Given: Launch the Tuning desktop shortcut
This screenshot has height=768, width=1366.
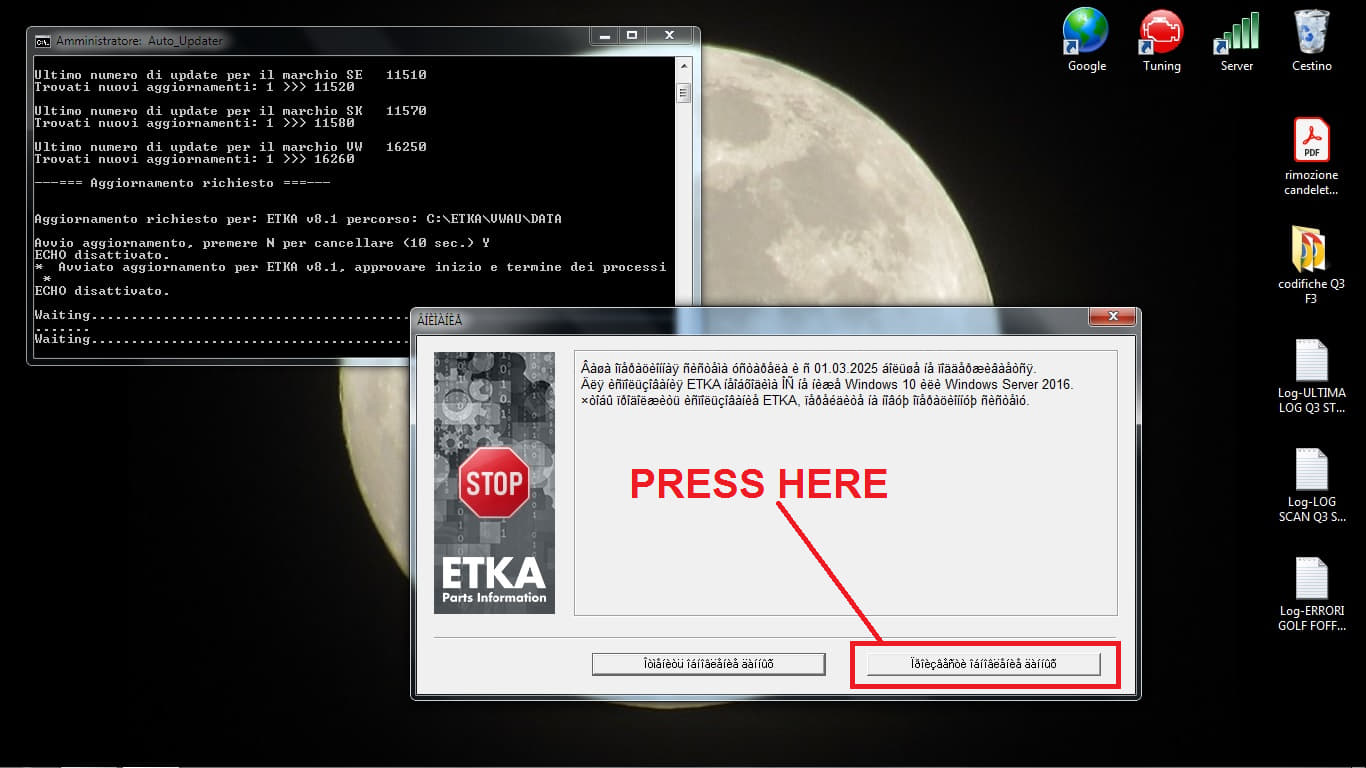Looking at the screenshot, I should coord(1161,40).
